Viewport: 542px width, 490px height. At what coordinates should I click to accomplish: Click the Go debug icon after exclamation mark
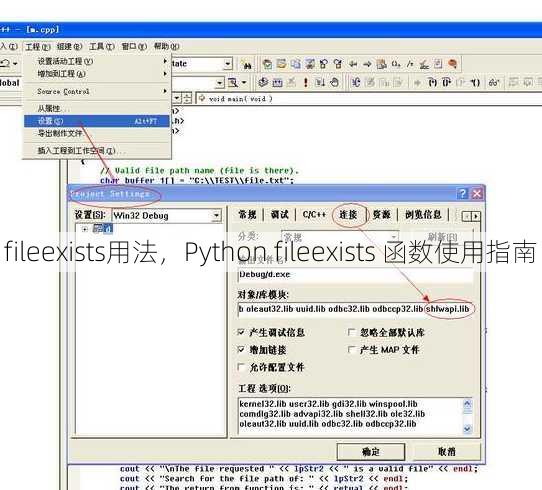[320, 82]
